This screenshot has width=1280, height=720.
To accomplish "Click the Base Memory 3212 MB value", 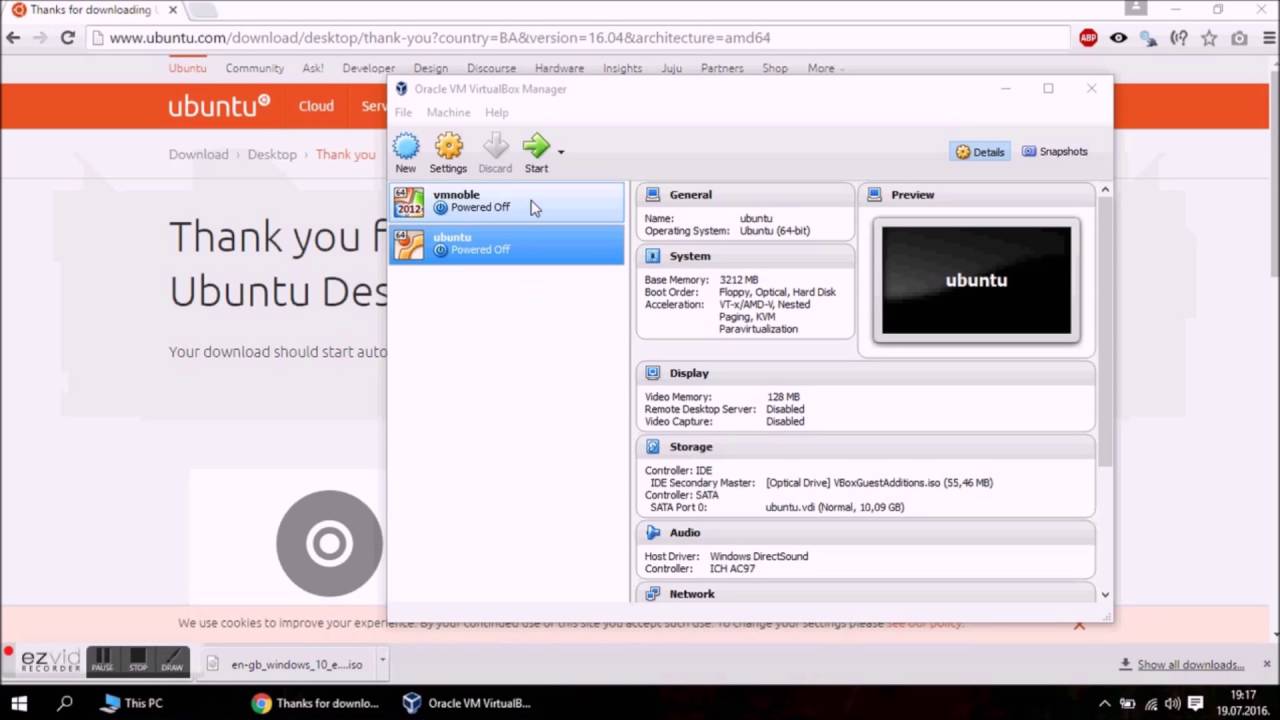I will 739,280.
